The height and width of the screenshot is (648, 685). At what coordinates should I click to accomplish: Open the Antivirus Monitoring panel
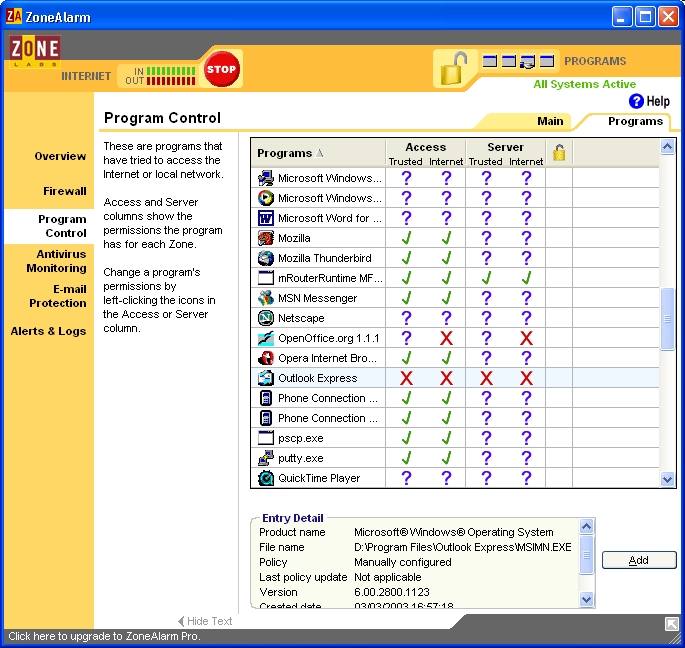click(x=56, y=261)
